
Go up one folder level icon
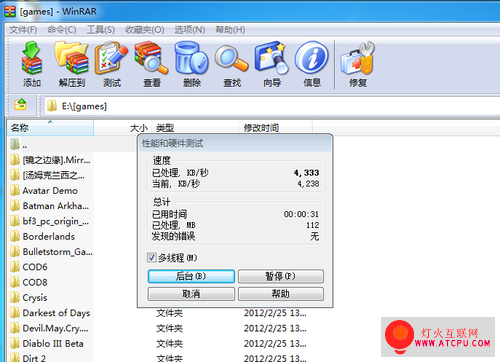pos(20,105)
